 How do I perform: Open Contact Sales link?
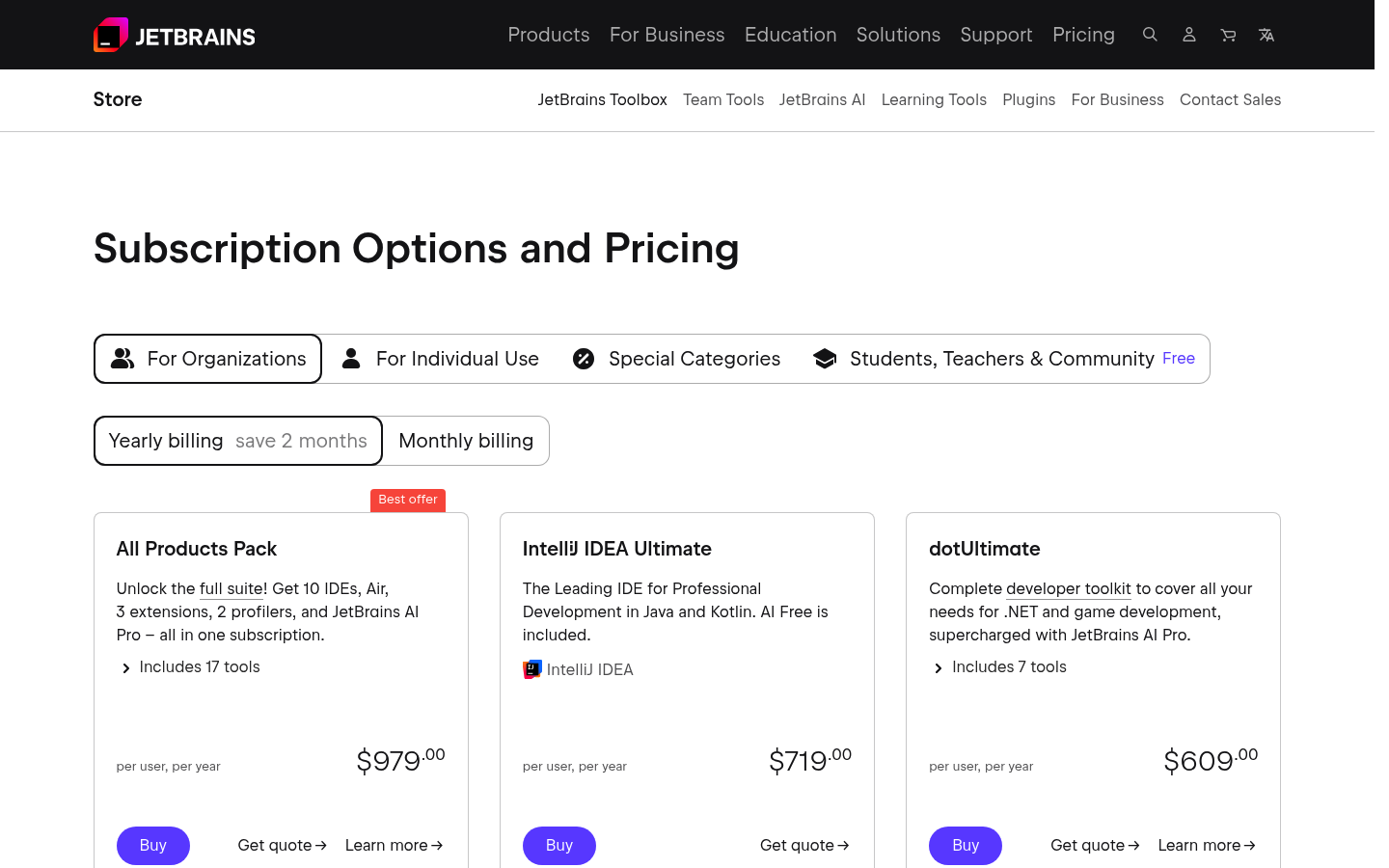click(1231, 99)
